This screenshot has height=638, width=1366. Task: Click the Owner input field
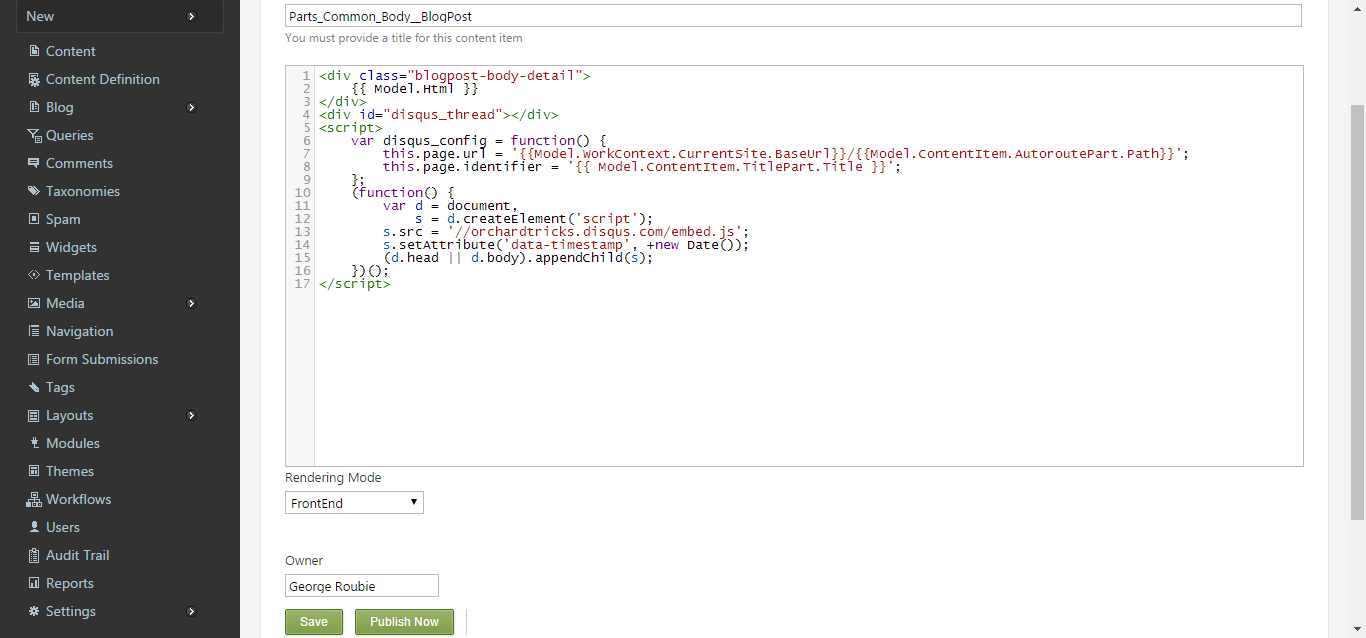[x=362, y=586]
